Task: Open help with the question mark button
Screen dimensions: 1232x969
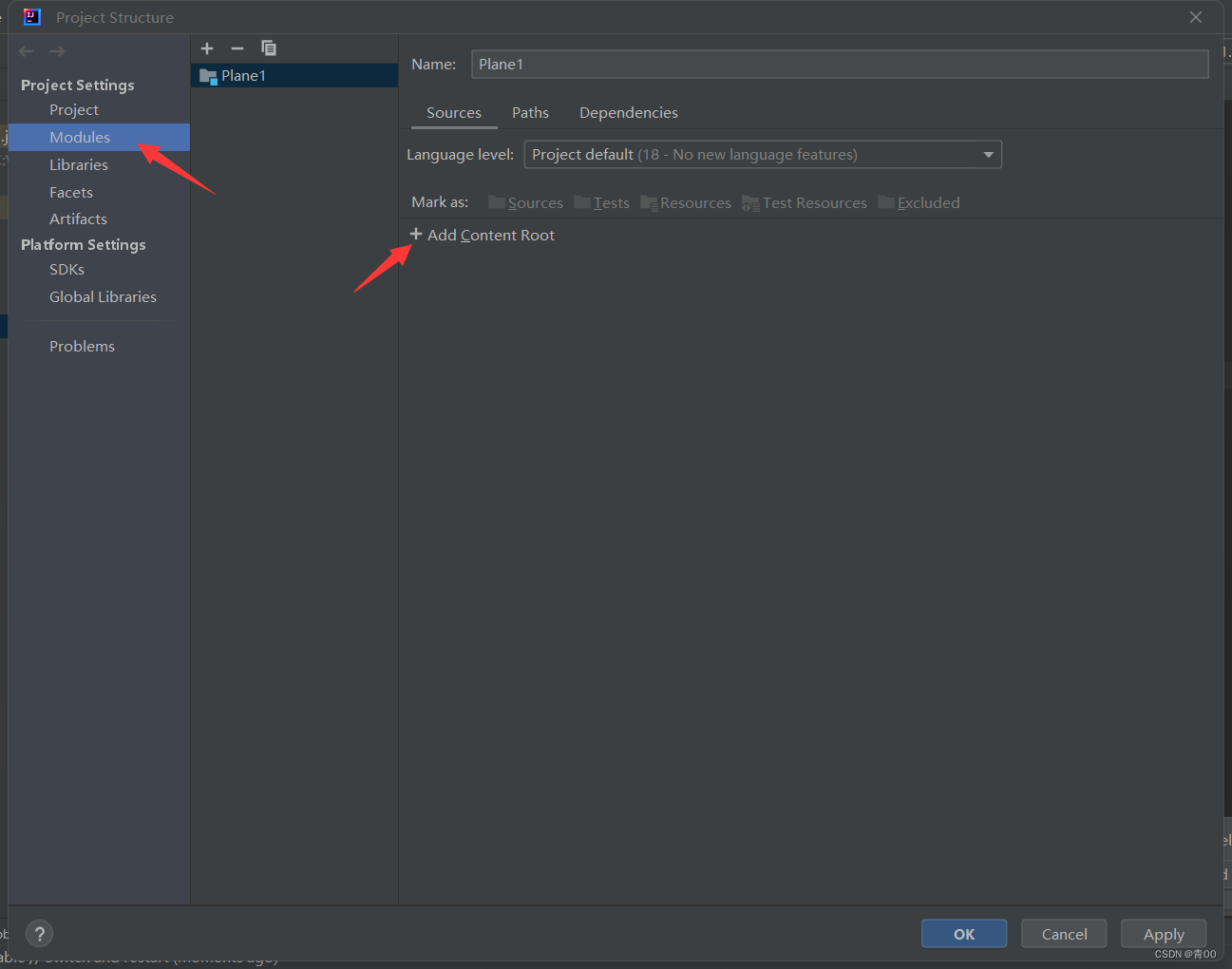Action: click(x=40, y=934)
